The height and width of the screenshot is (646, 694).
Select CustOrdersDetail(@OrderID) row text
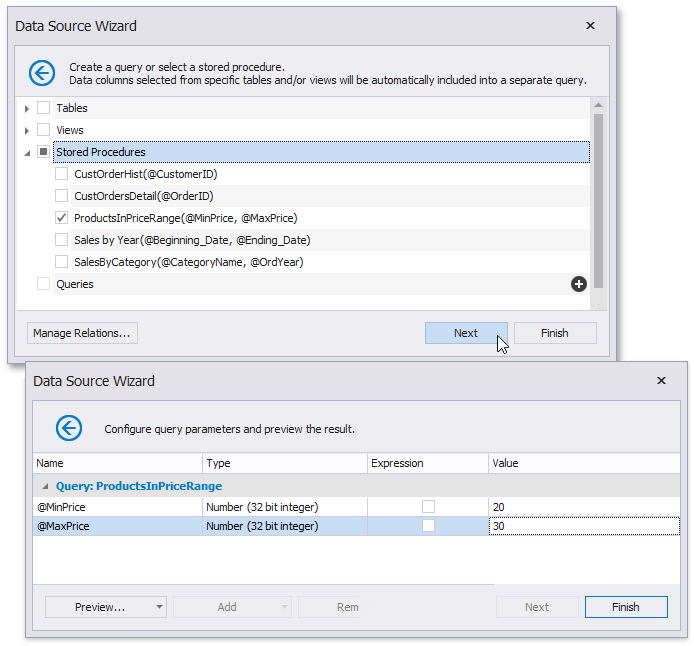[x=144, y=196]
